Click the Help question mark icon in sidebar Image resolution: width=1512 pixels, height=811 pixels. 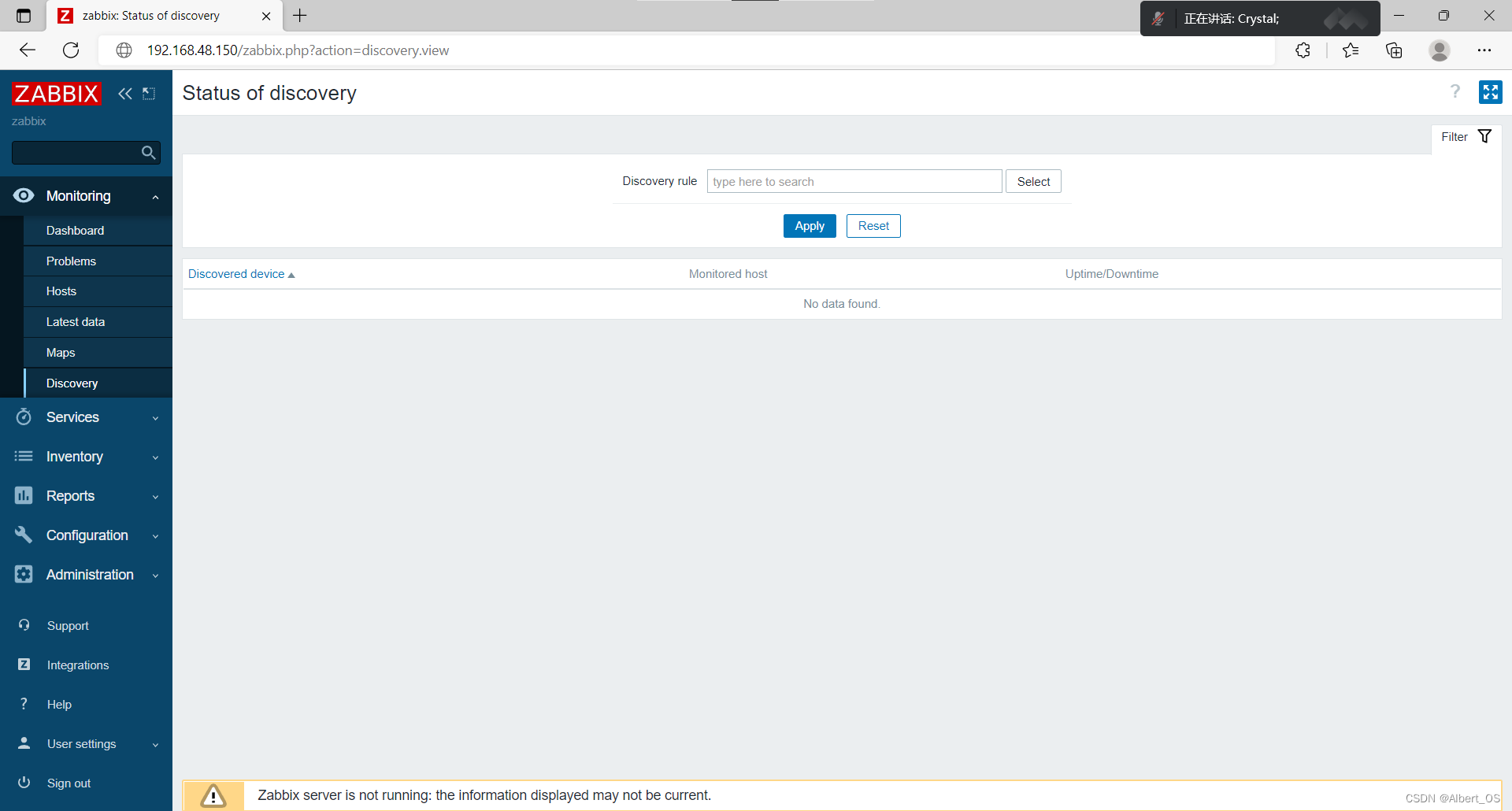coord(24,704)
